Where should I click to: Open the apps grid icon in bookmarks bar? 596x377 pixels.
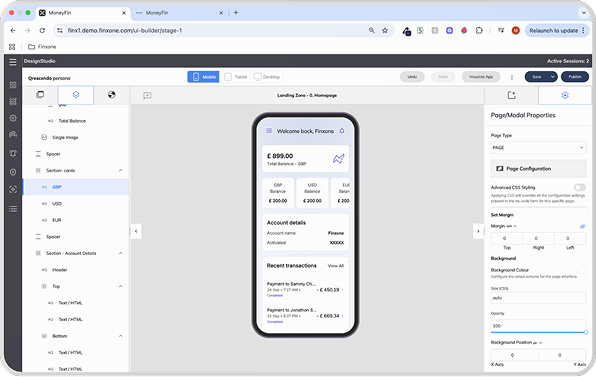click(x=12, y=47)
